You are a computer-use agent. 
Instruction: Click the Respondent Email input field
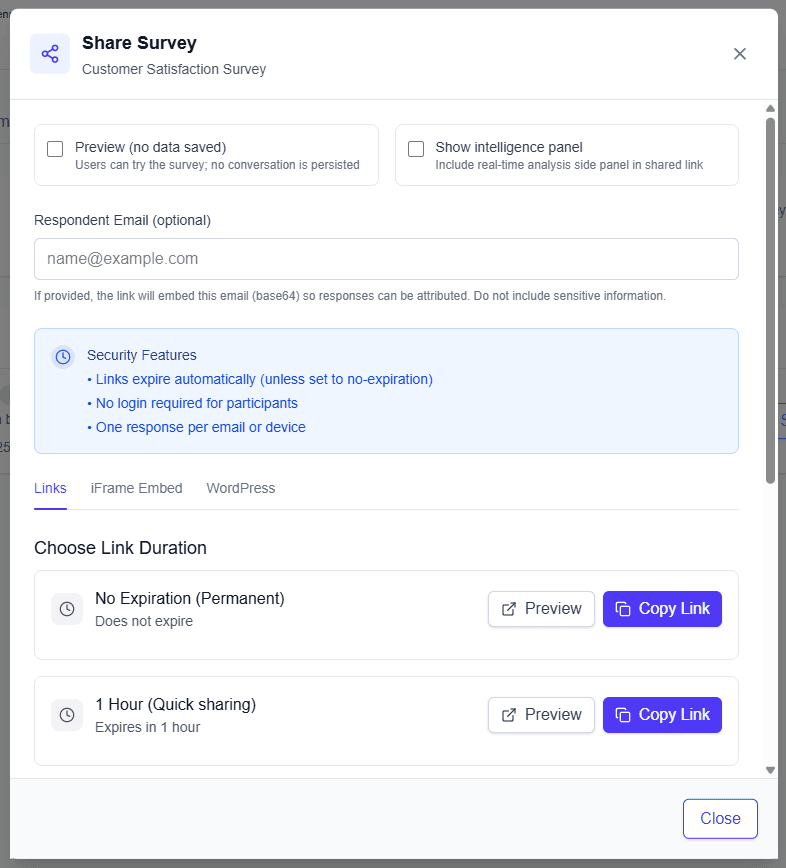click(x=386, y=258)
